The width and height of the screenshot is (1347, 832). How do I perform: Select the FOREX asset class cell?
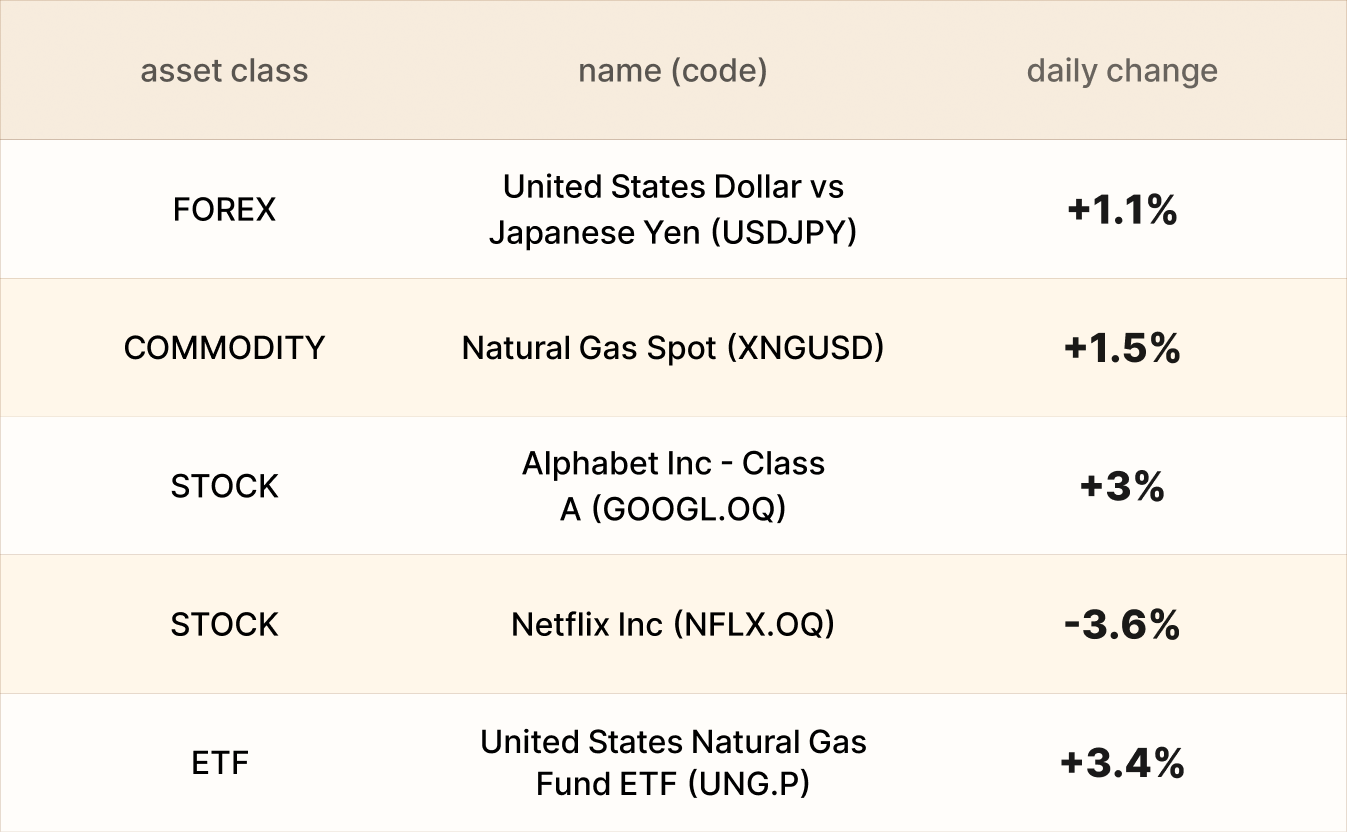click(224, 210)
